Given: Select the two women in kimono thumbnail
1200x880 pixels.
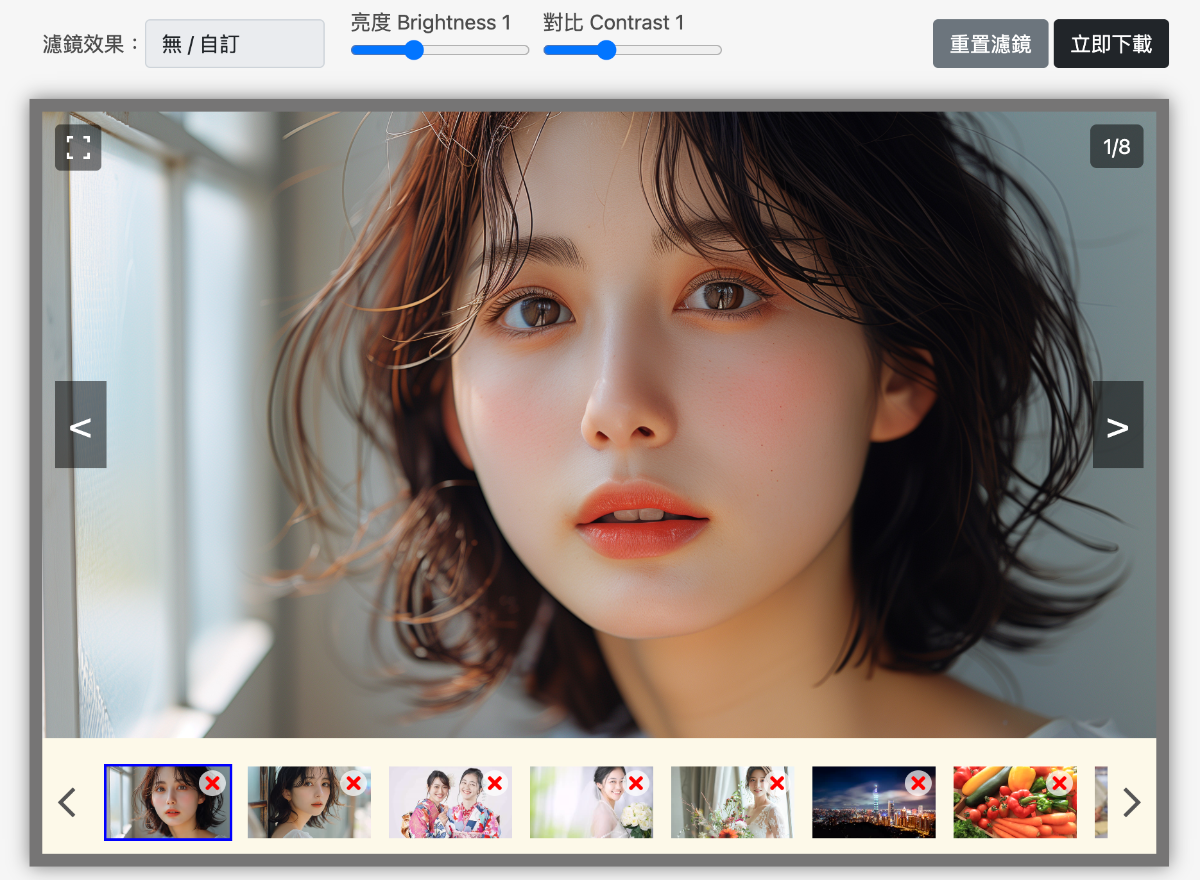Looking at the screenshot, I should click(440, 810).
